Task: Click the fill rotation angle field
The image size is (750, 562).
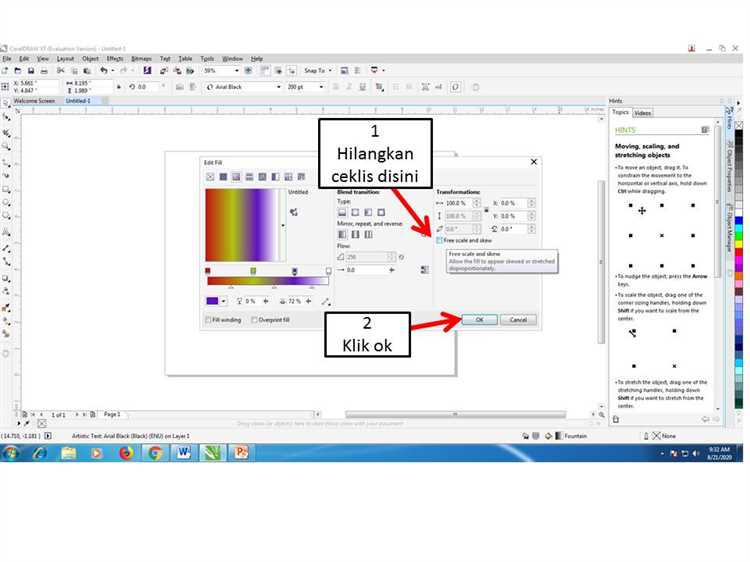Action: tap(513, 229)
